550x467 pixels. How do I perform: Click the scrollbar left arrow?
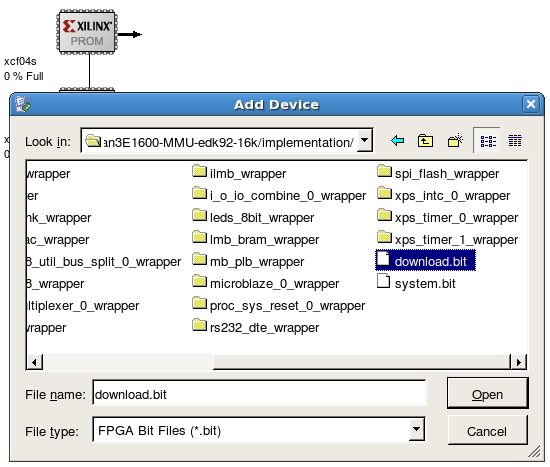(x=34, y=362)
